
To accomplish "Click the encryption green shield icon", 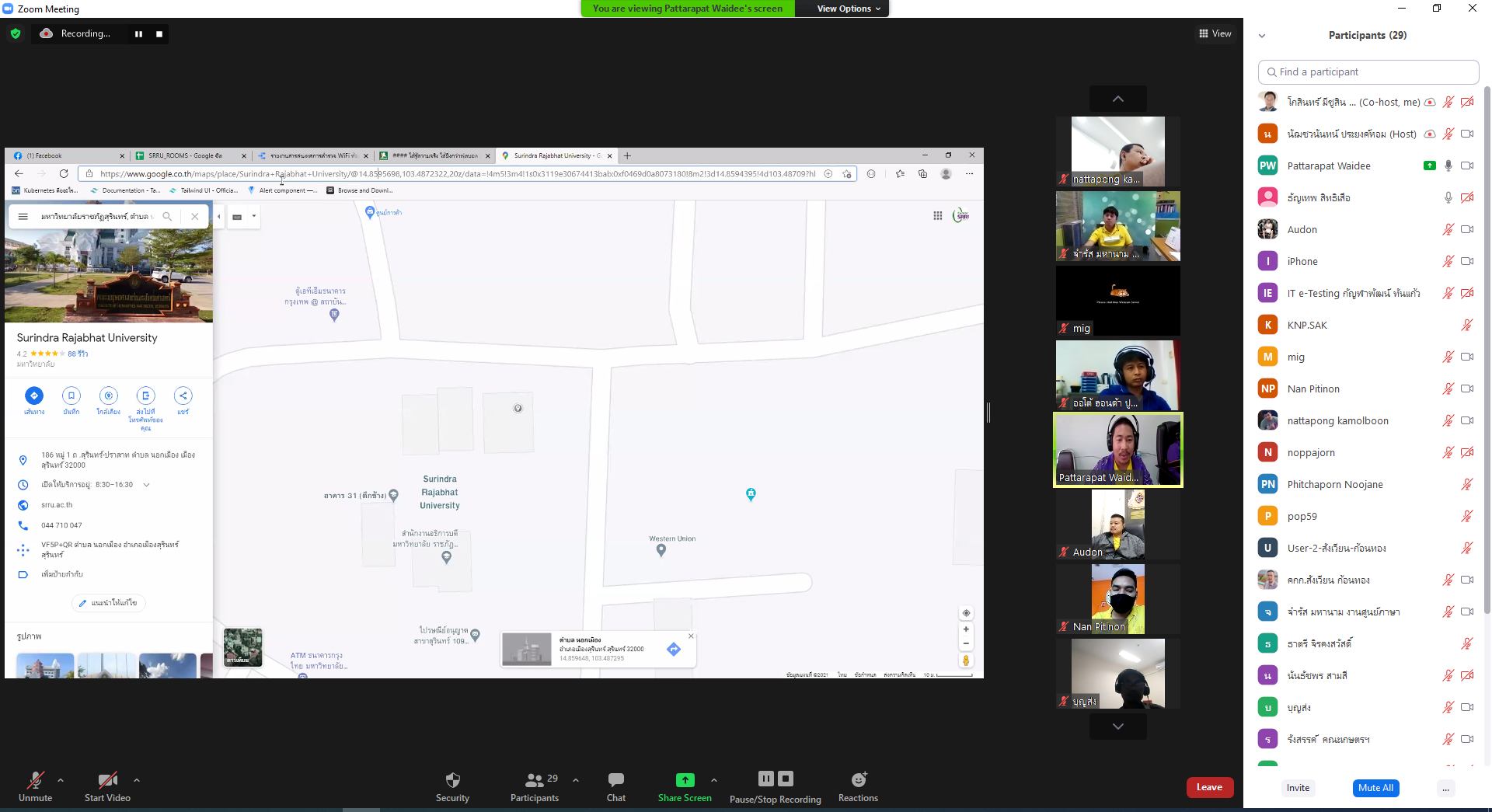I will pos(16,33).
